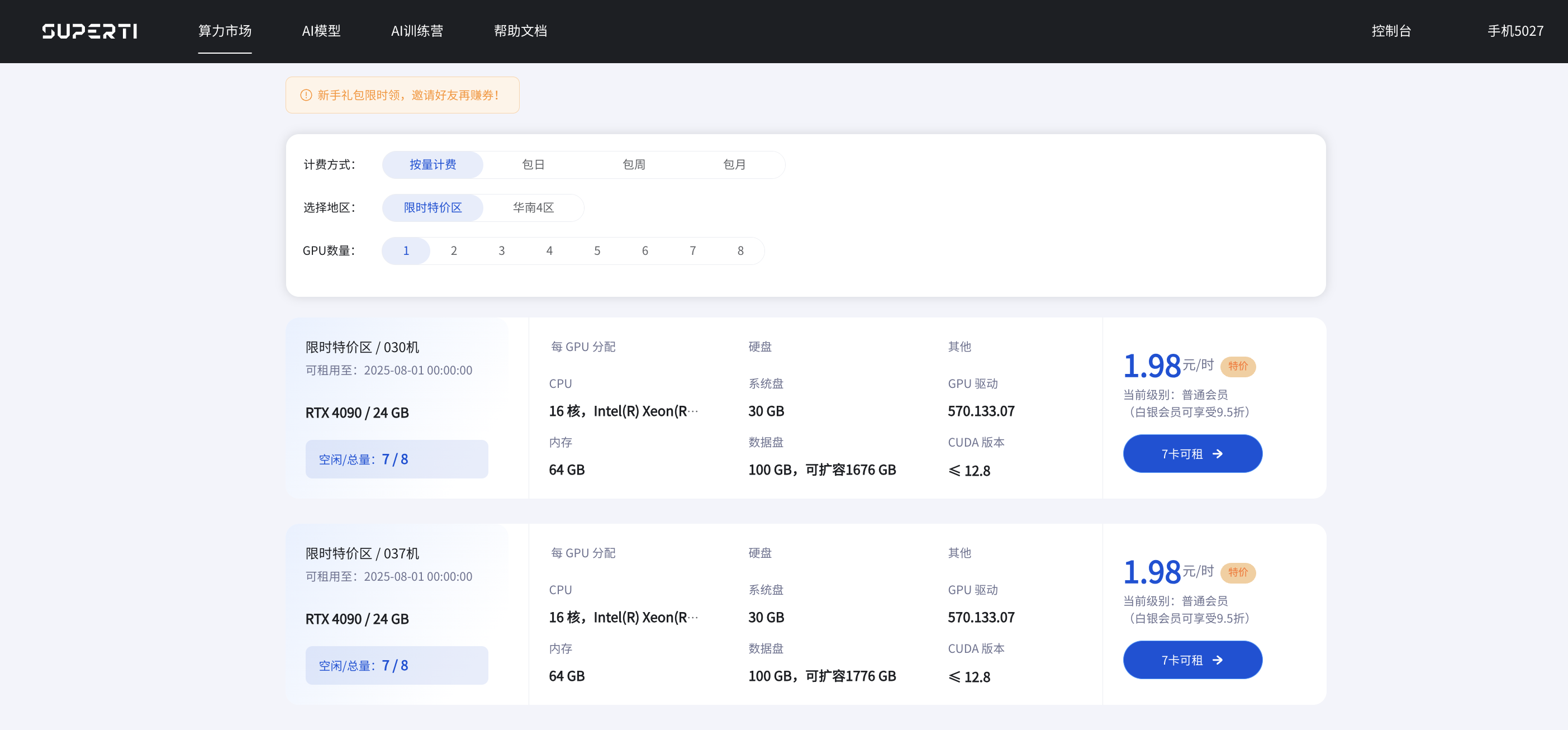Rent 037机 via 7卡可租 button
The image size is (1568, 730).
pyautogui.click(x=1192, y=660)
